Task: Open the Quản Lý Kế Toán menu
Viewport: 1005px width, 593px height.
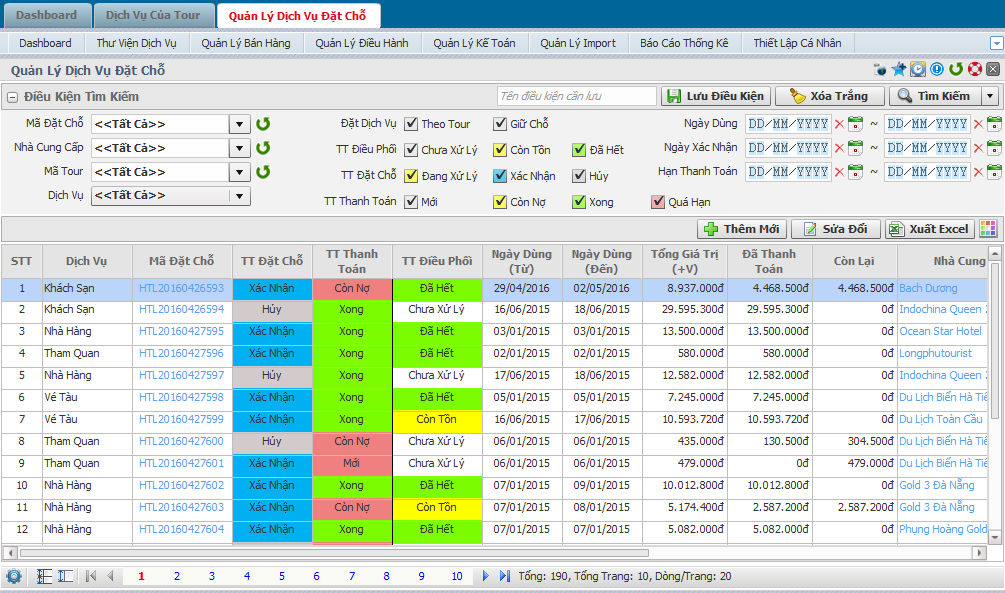Action: coord(474,43)
